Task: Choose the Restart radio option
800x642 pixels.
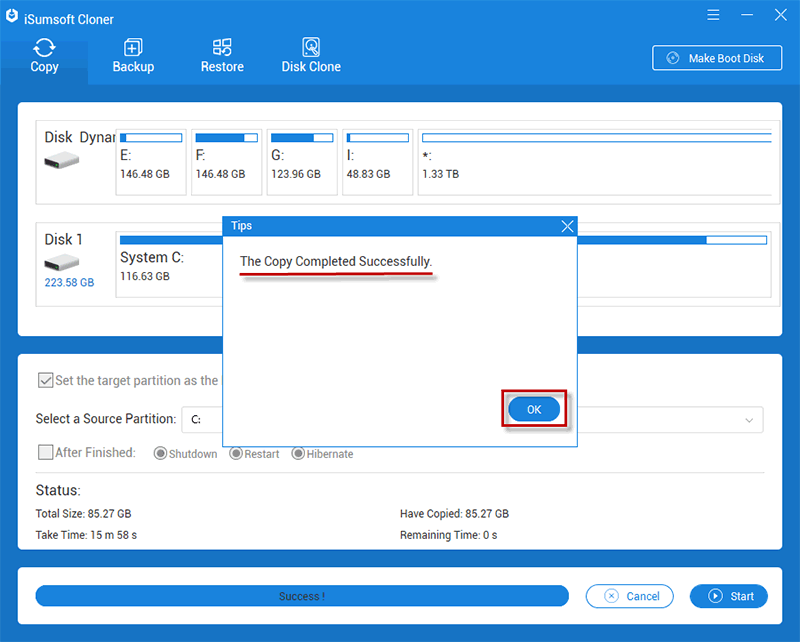Action: click(236, 453)
